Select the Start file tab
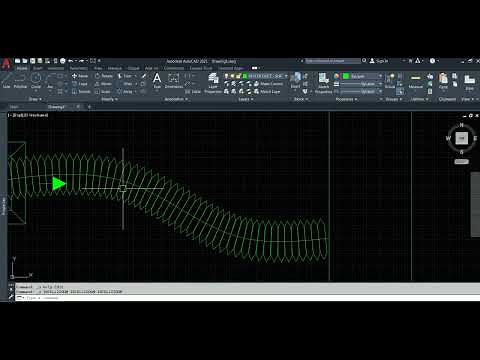 coord(14,107)
